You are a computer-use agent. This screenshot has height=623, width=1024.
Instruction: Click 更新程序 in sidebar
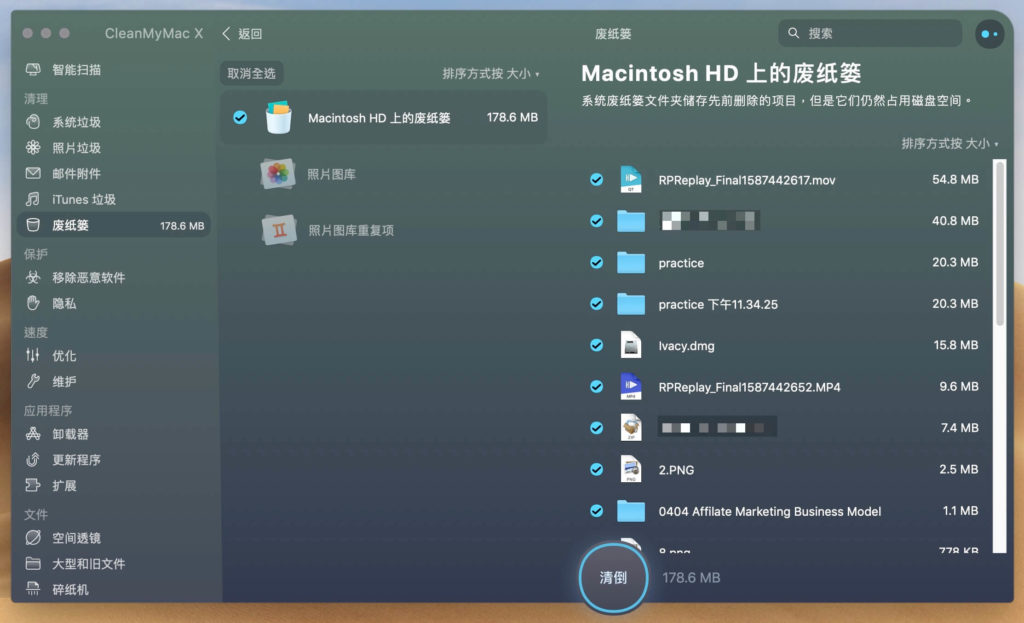[76, 460]
